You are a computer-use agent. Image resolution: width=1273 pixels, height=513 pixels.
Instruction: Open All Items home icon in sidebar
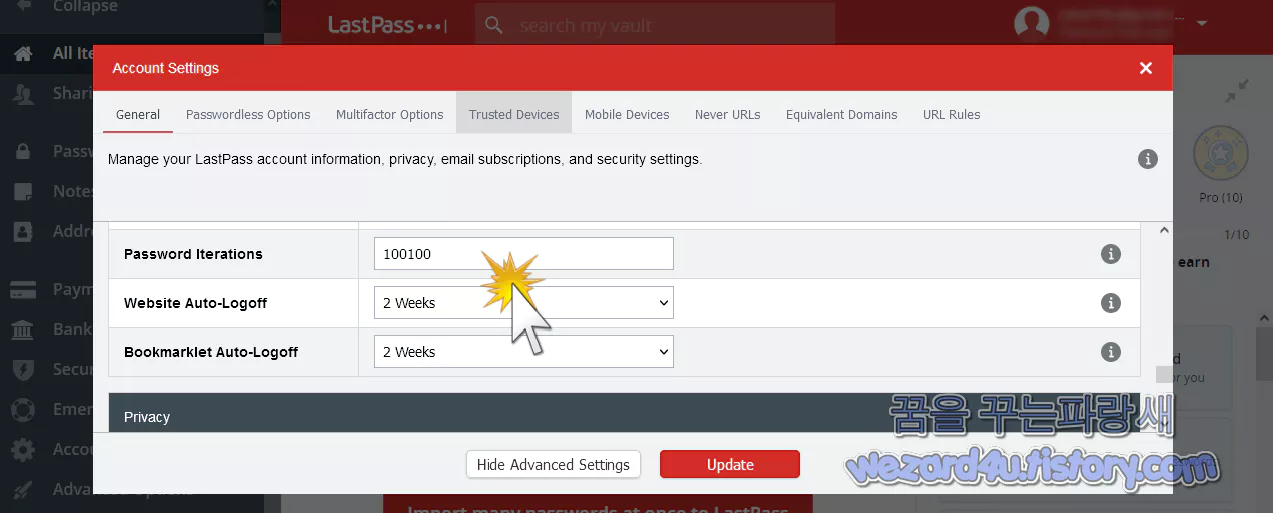23,54
